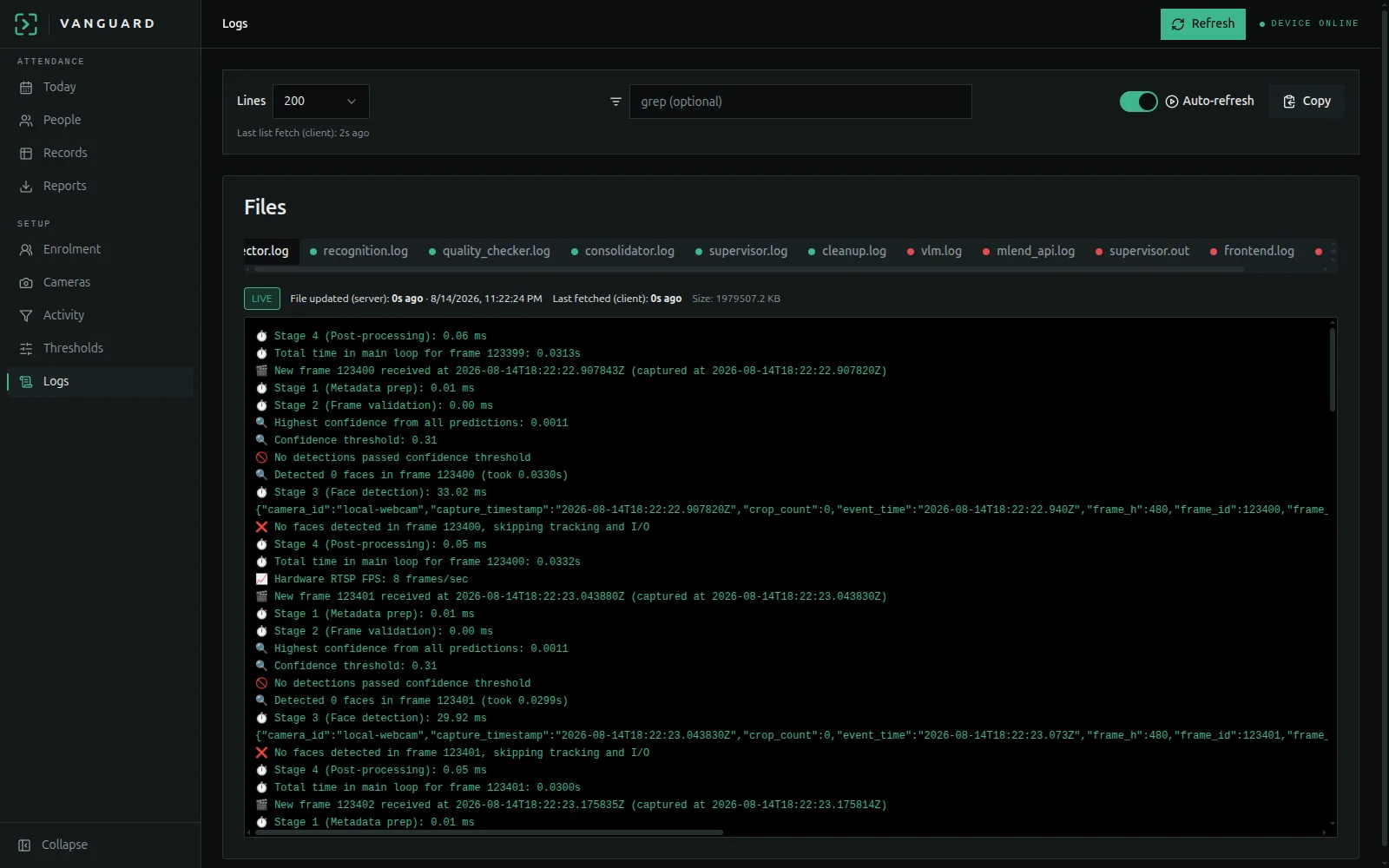Click the green Refresh button
The image size is (1389, 868).
click(1203, 24)
